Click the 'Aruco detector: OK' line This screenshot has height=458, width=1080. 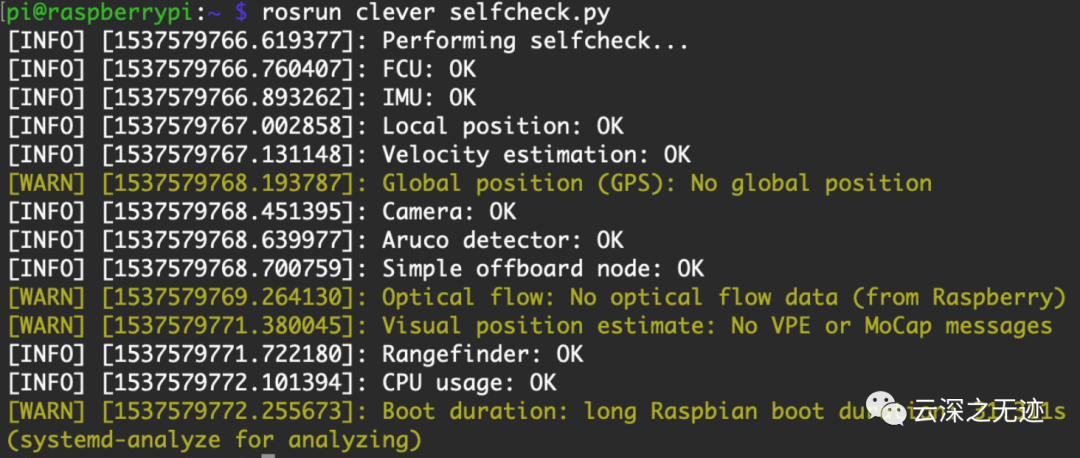503,241
